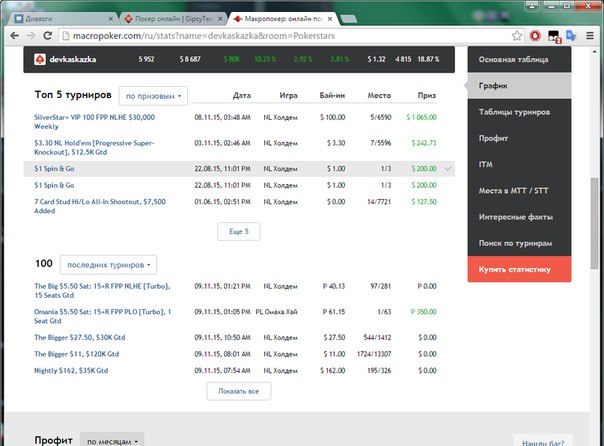604x446 pixels.
Task: Go to 'Таблицы турниров' section
Action: click(x=519, y=112)
